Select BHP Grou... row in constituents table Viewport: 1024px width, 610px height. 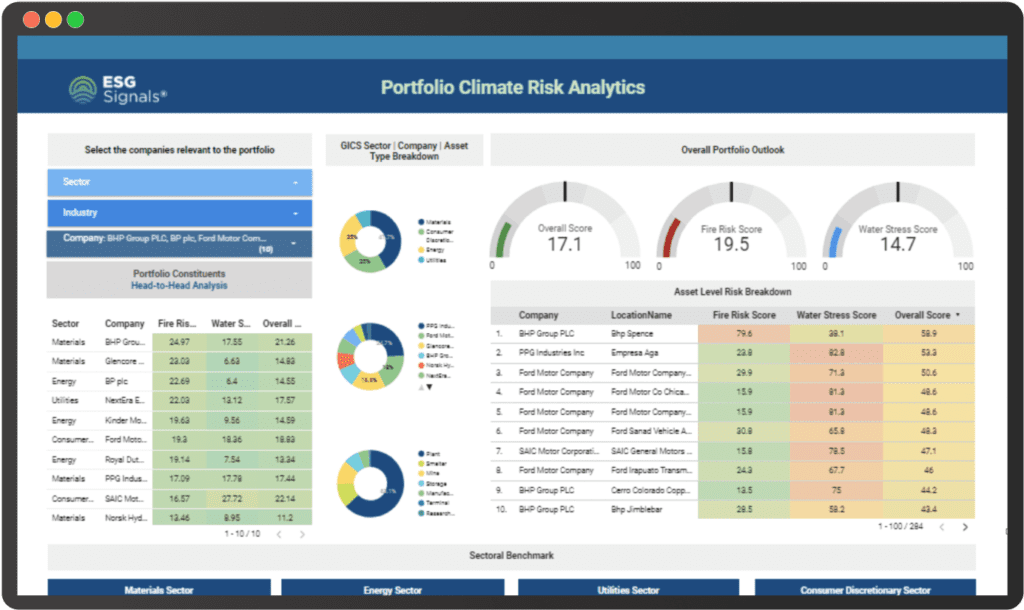[180, 342]
